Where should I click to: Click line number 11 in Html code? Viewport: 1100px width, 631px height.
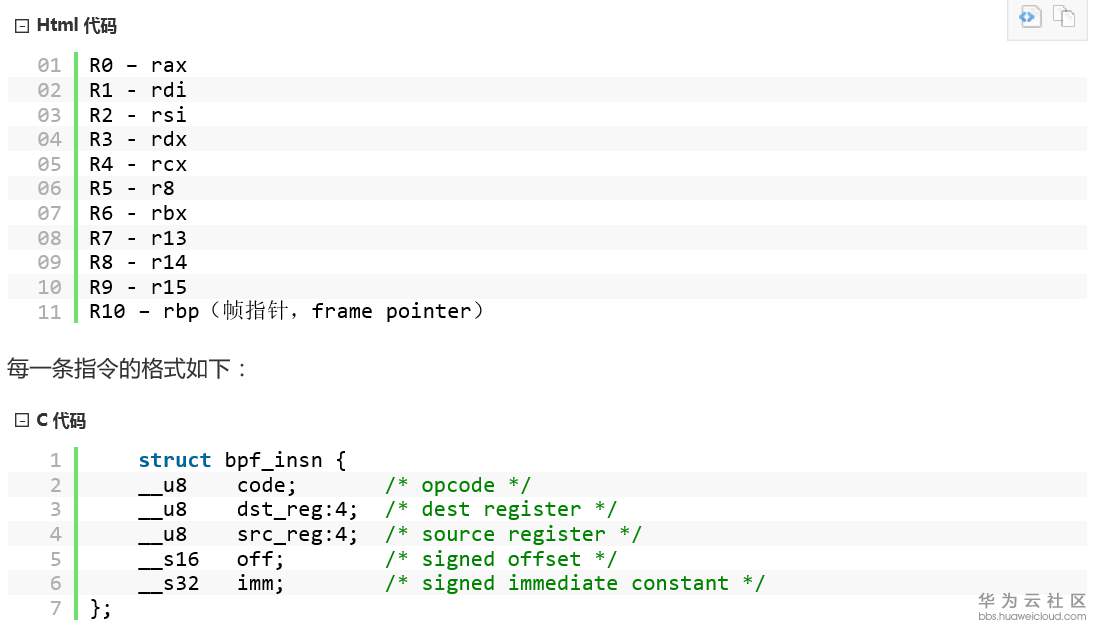pyautogui.click(x=49, y=311)
